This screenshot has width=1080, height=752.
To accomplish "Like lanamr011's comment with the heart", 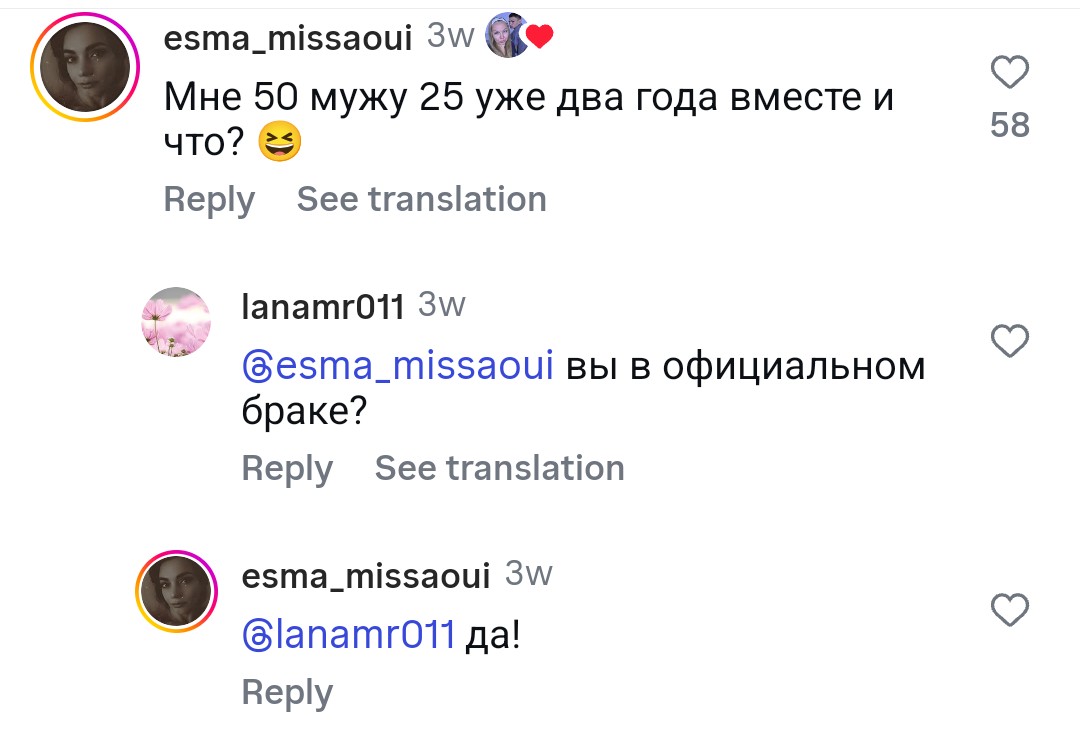I will coord(1009,341).
